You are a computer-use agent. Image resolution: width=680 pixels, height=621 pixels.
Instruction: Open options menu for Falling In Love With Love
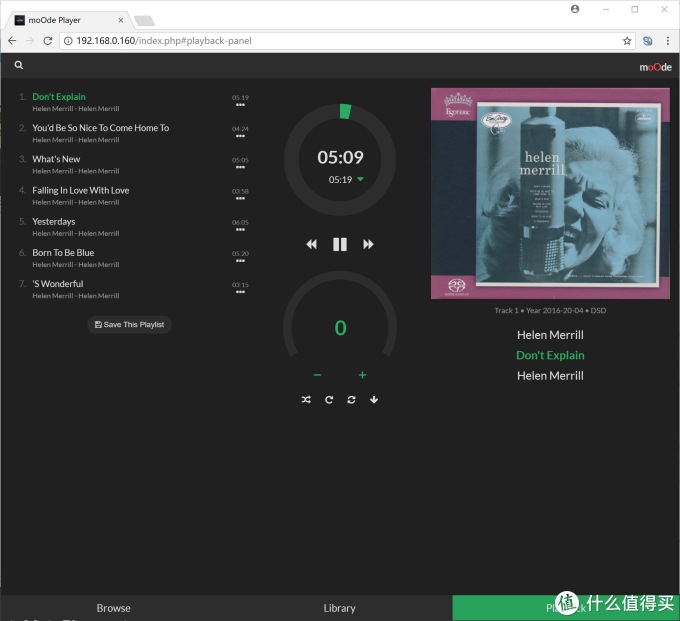coord(240,199)
